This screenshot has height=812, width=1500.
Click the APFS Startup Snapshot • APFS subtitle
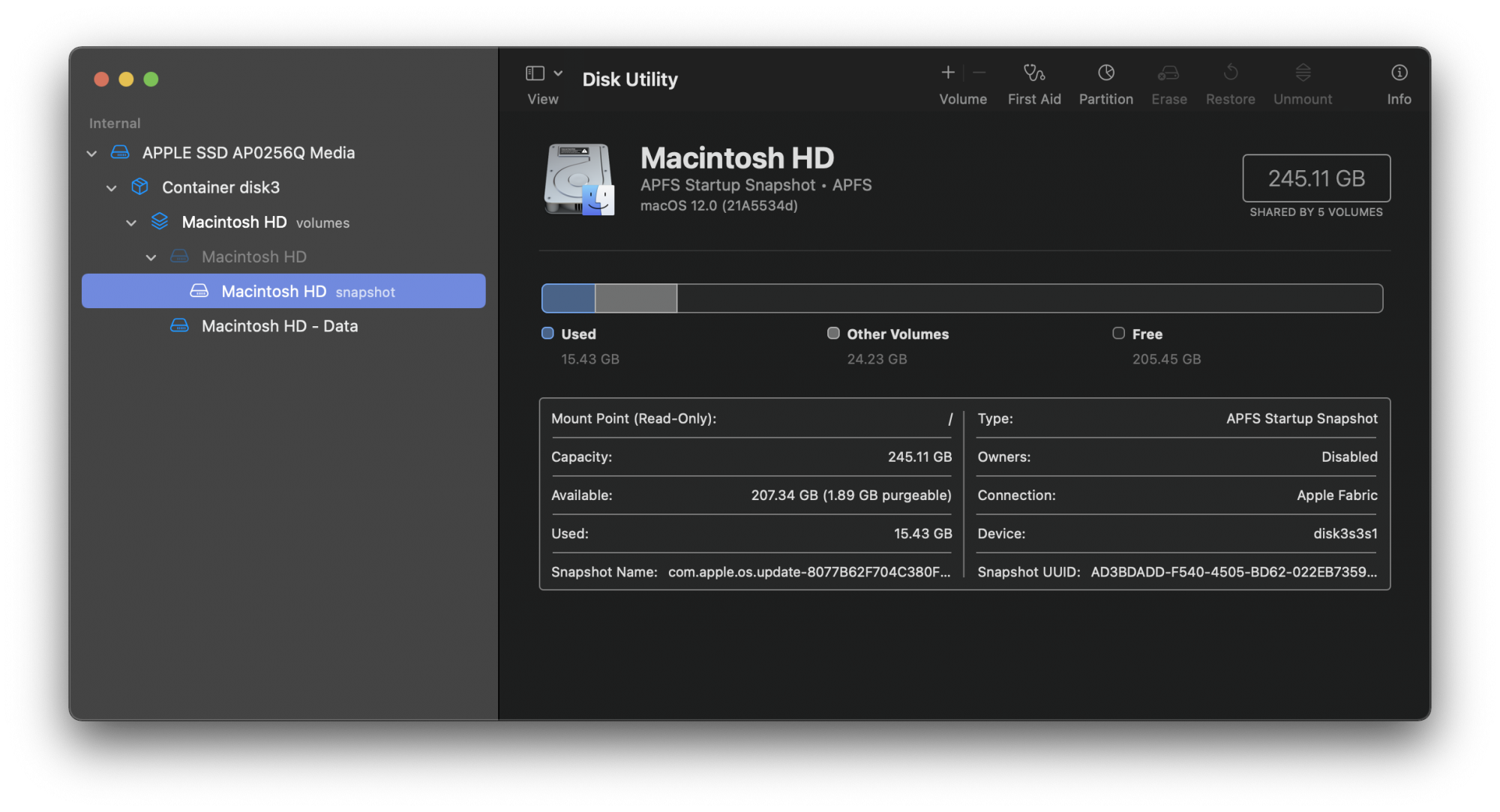(x=756, y=185)
